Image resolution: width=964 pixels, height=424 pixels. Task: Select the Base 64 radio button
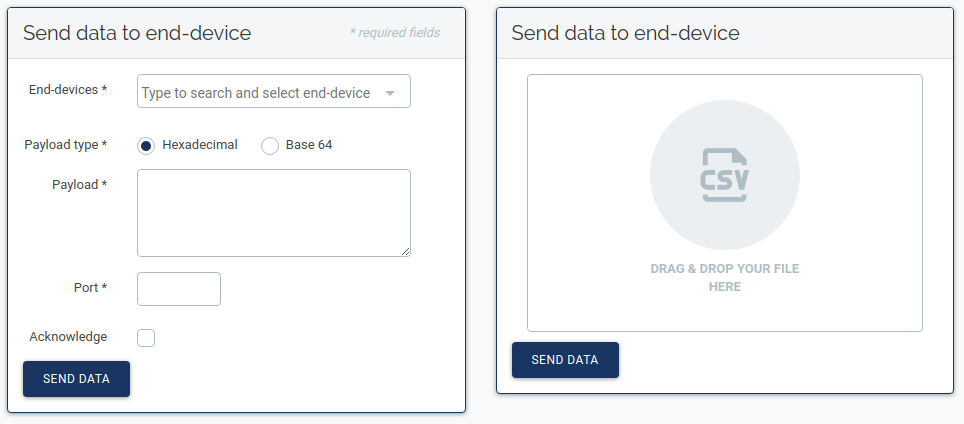[x=269, y=146]
